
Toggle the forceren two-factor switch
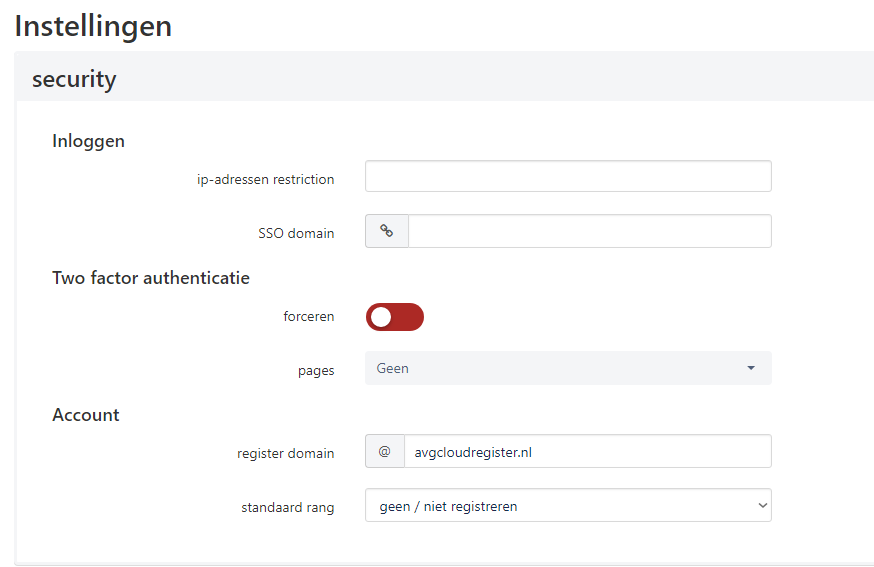coord(395,317)
